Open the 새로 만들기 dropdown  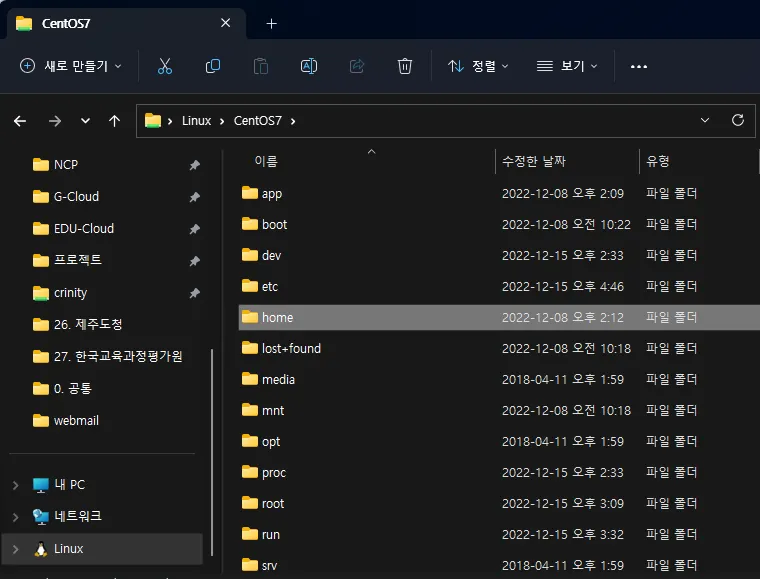click(x=71, y=66)
